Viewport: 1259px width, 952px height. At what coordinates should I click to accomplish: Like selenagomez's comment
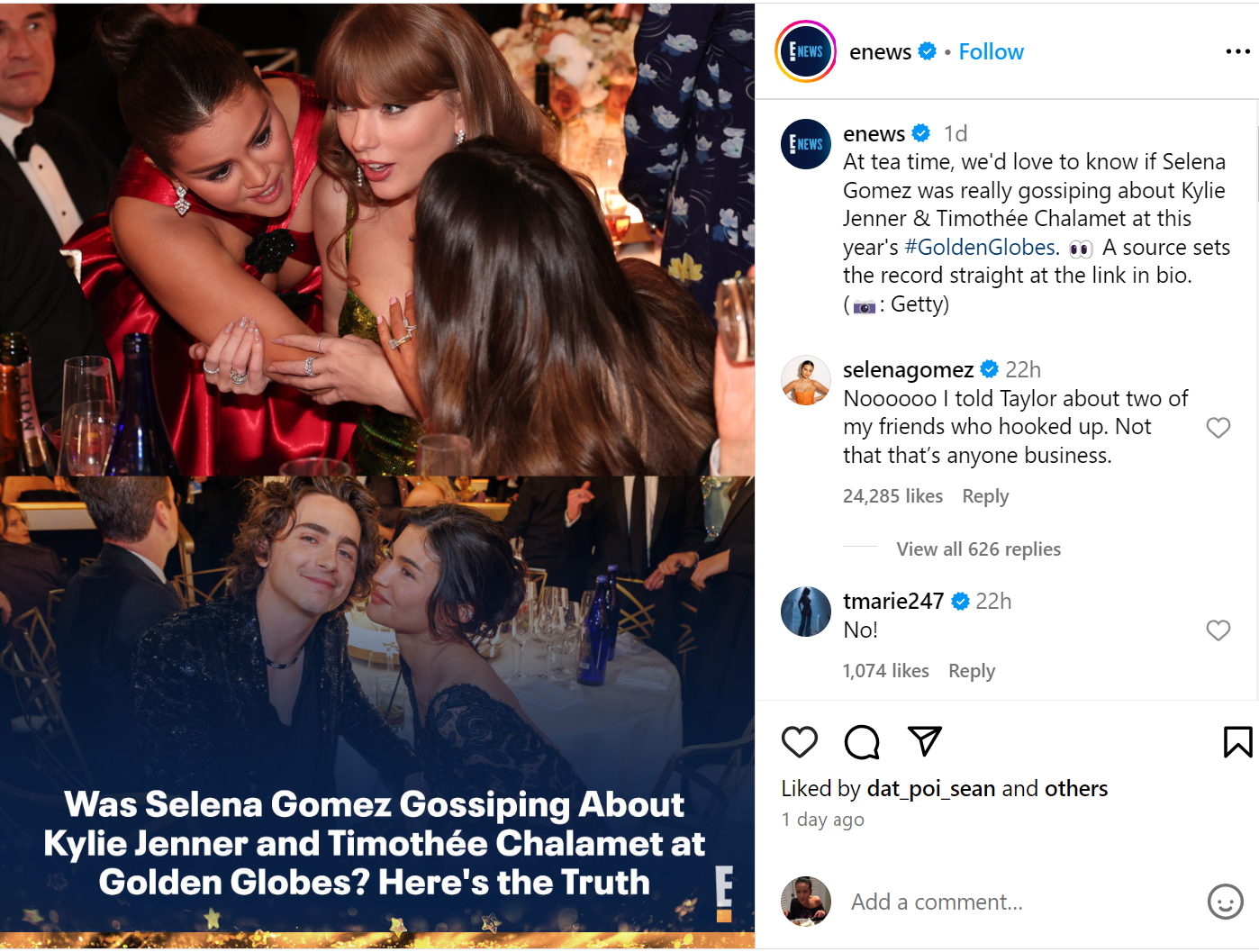[x=1218, y=428]
